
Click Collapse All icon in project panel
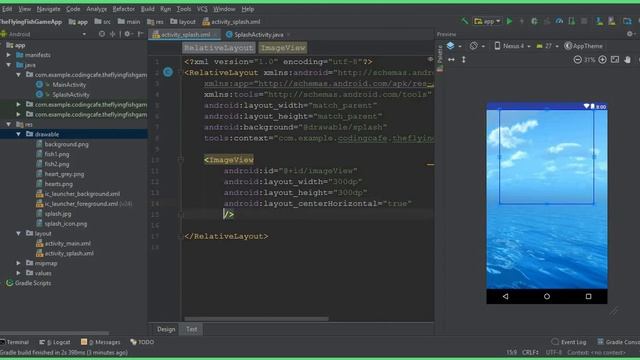[x=113, y=34]
